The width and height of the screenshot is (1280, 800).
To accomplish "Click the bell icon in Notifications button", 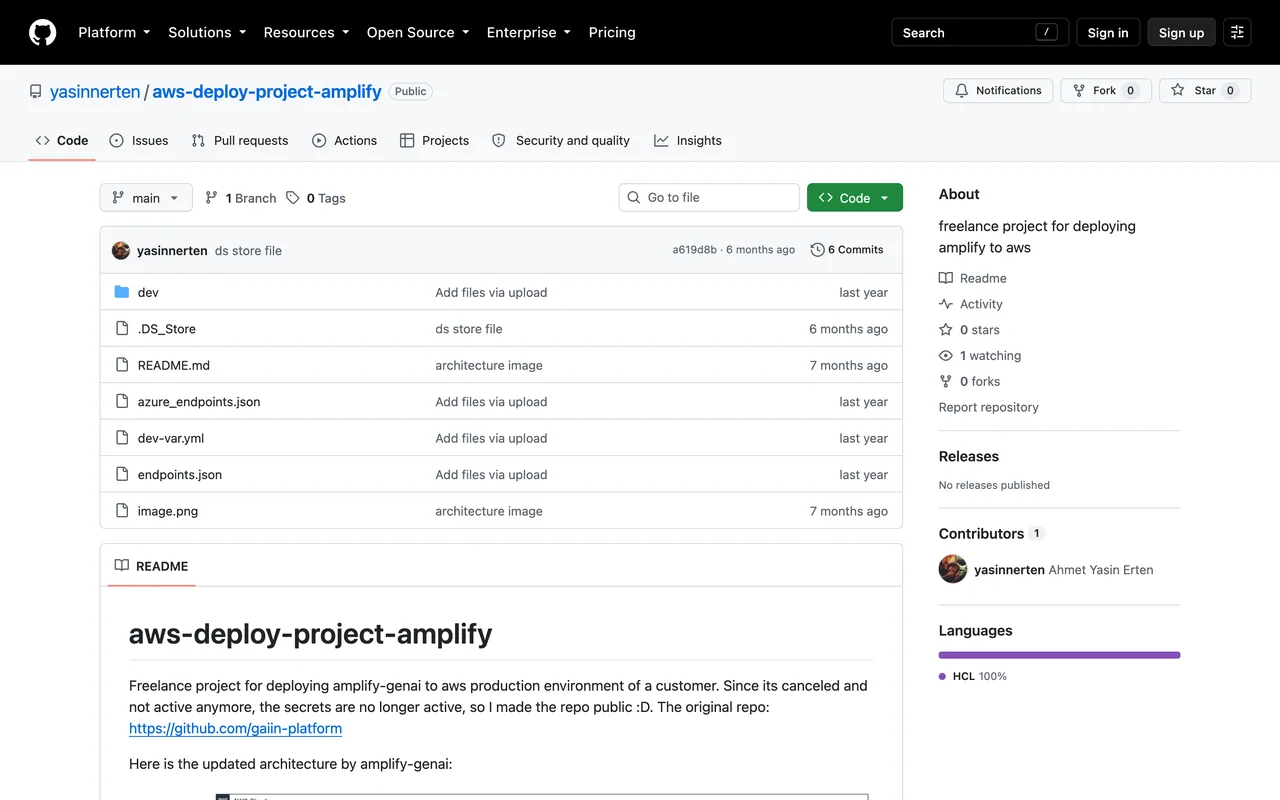I will coord(962,90).
